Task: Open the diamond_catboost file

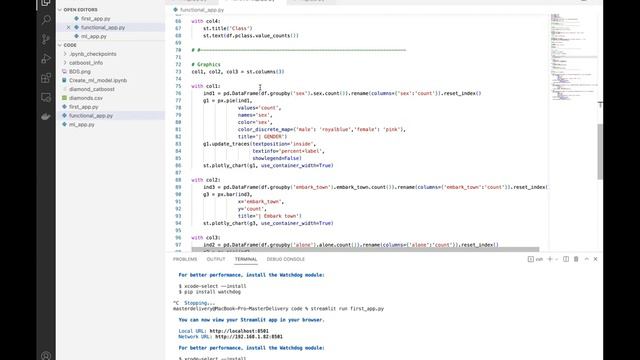Action: [x=92, y=89]
